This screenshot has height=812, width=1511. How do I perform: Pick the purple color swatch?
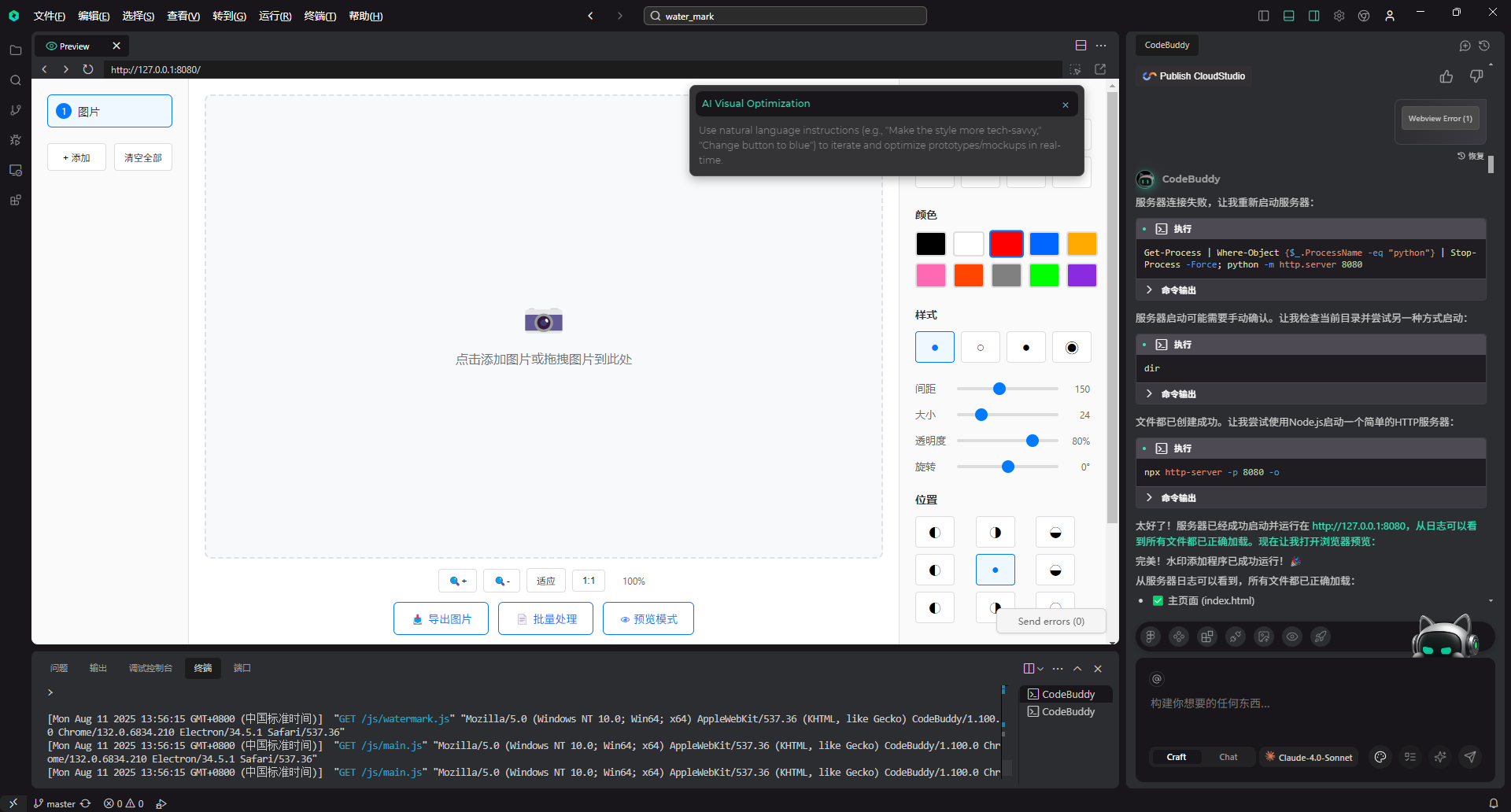point(1082,275)
